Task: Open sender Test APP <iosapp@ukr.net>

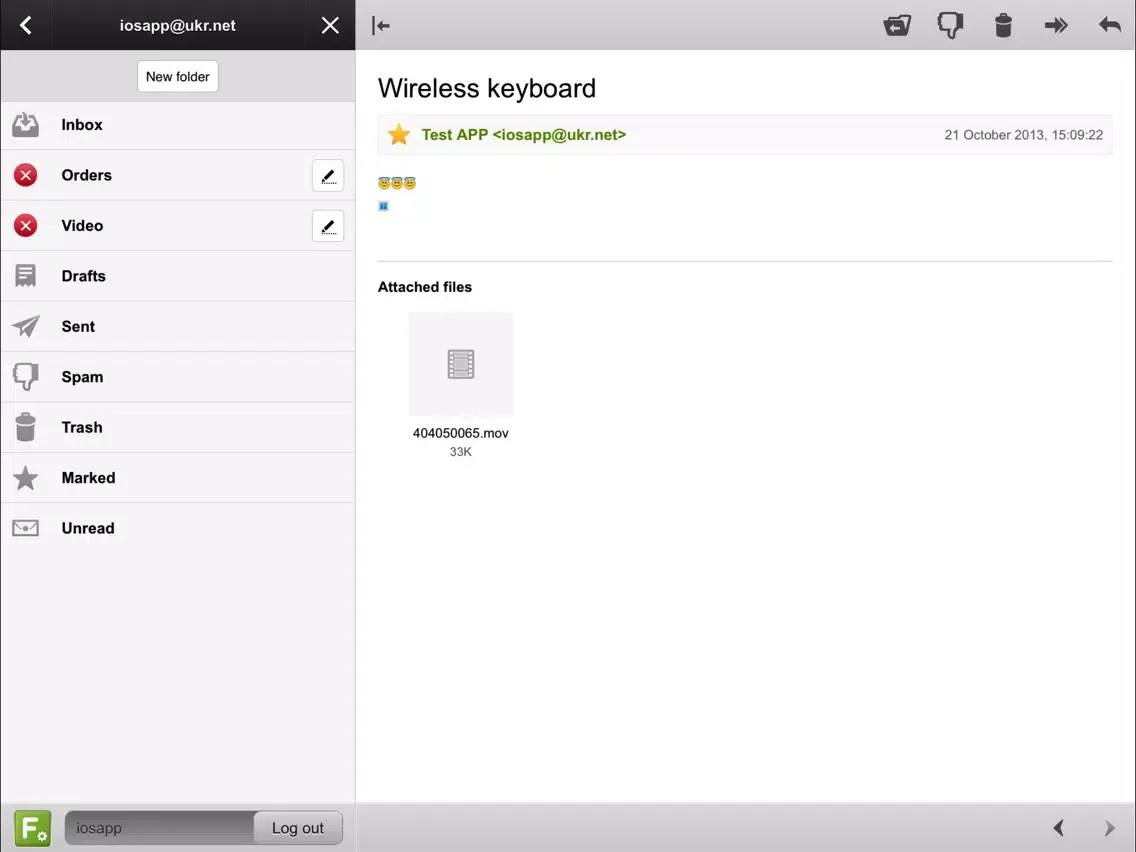Action: click(x=524, y=135)
